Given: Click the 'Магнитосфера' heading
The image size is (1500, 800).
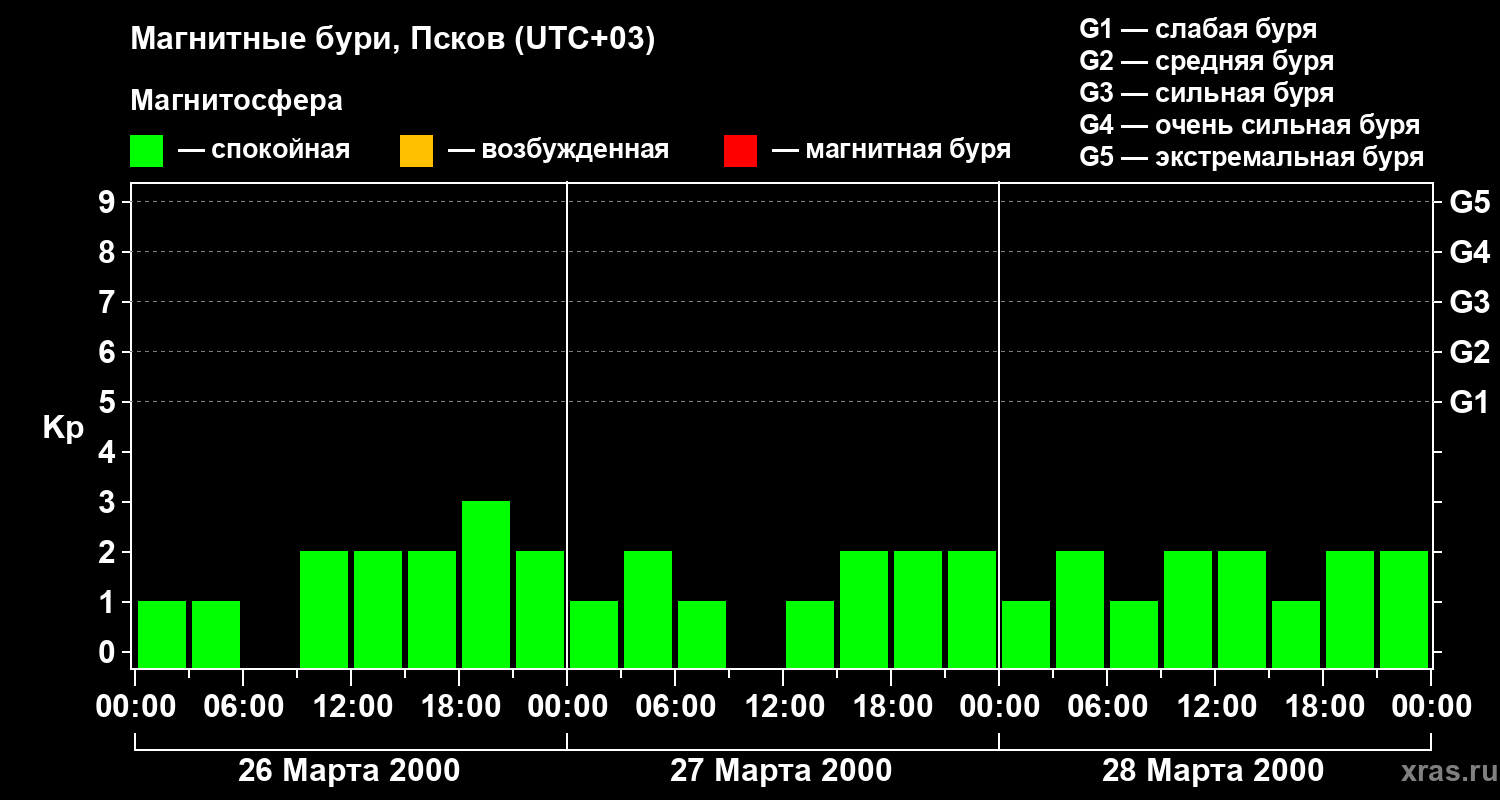Looking at the screenshot, I should (x=236, y=101).
